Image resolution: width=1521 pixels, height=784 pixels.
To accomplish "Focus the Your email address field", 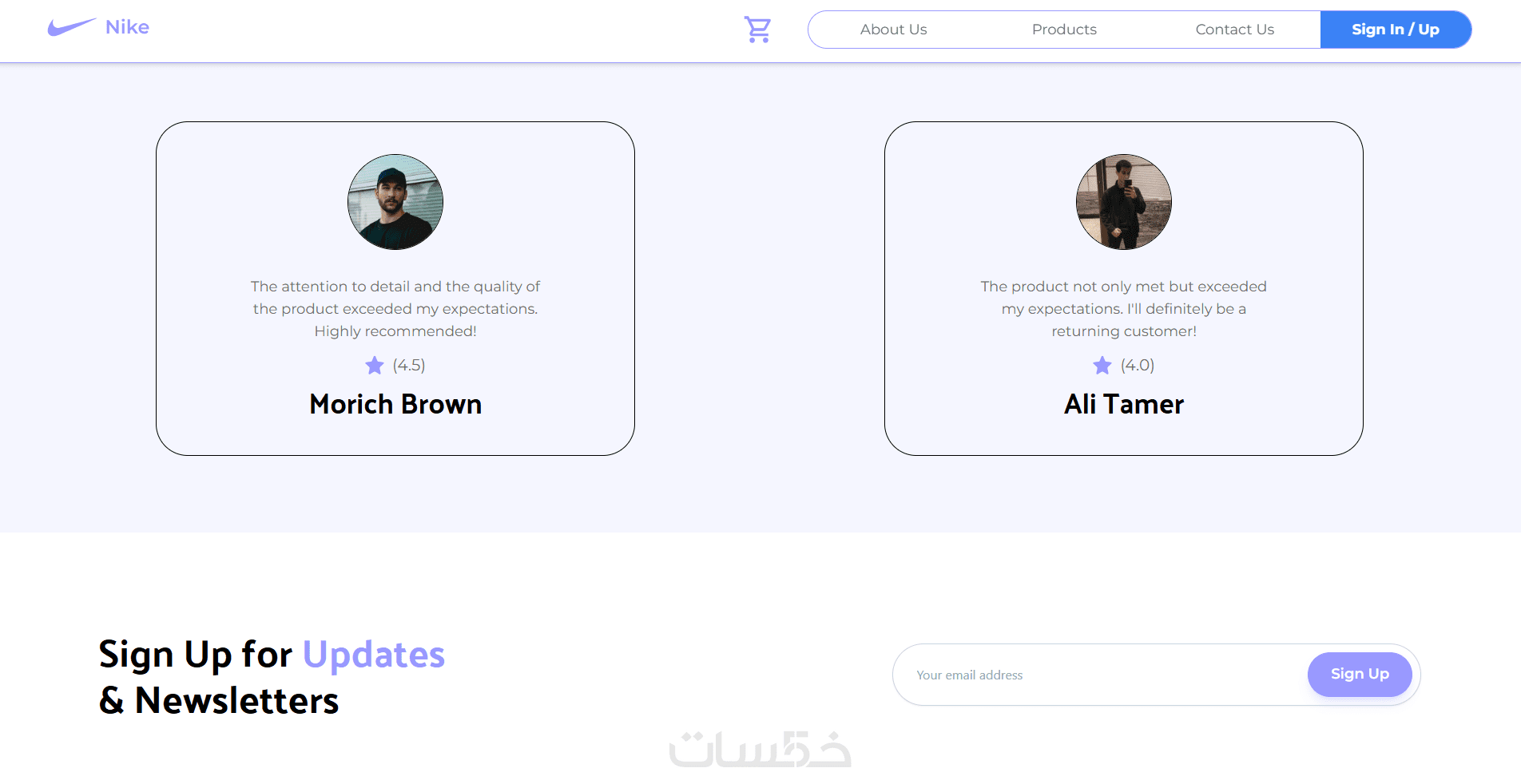I will (x=1102, y=675).
